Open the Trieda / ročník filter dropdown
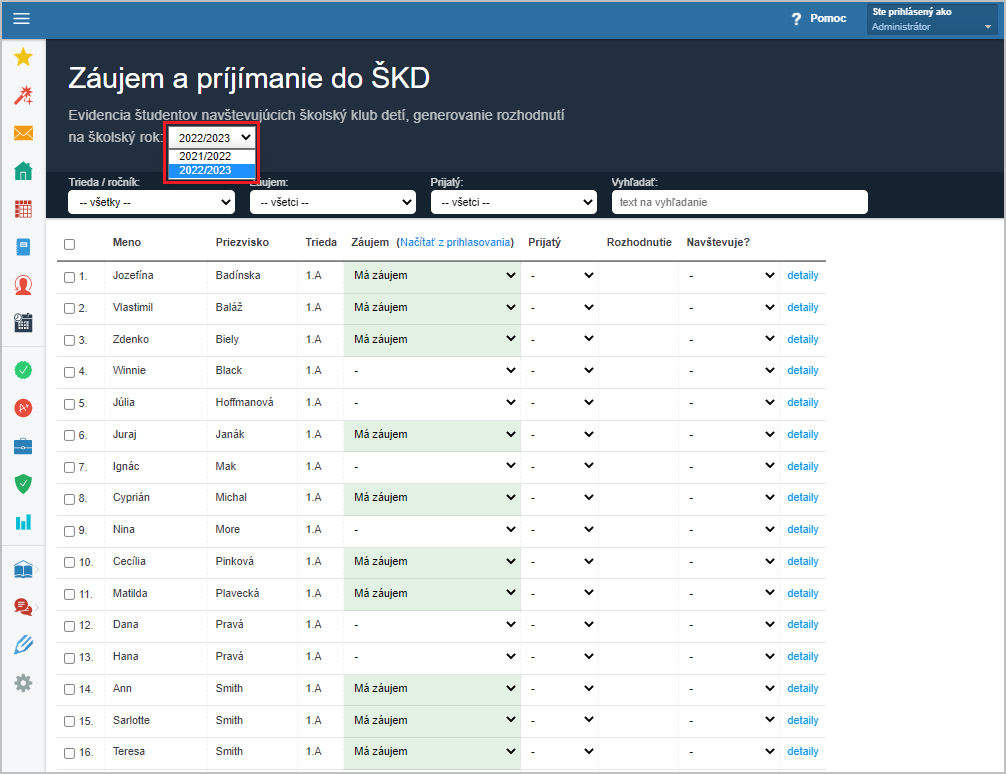Image resolution: width=1006 pixels, height=774 pixels. coord(151,202)
